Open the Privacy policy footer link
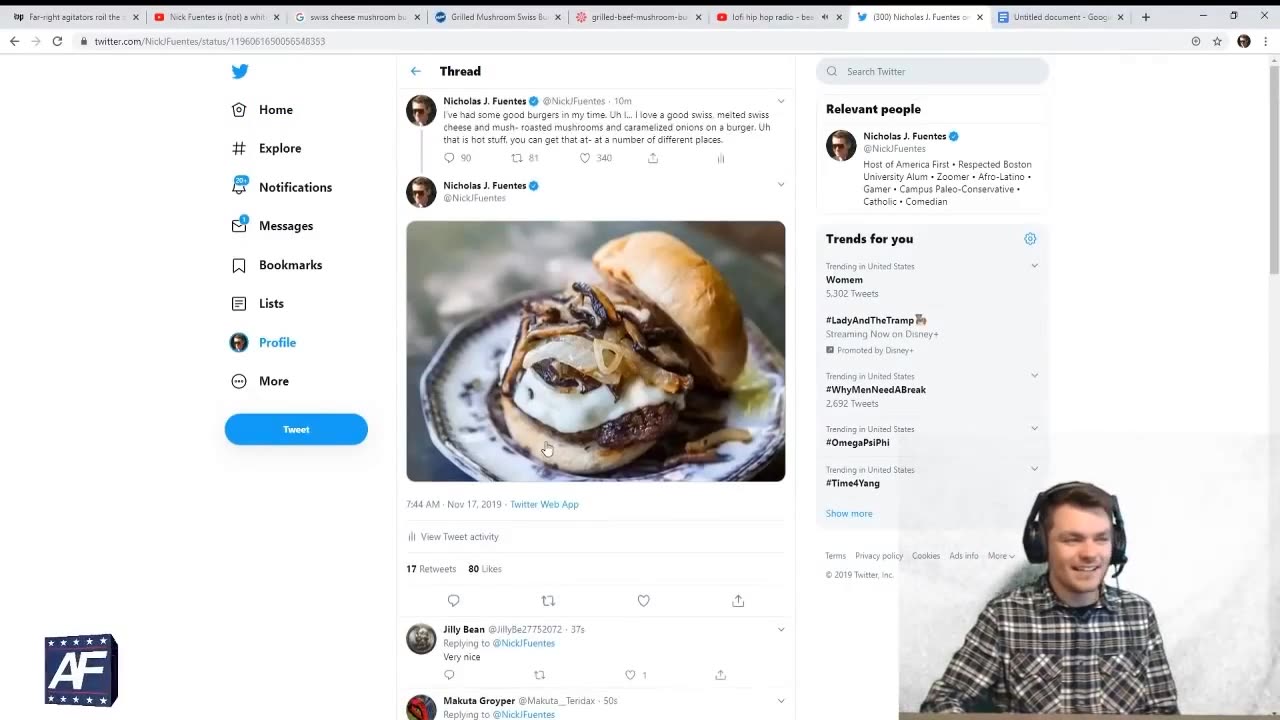The image size is (1280, 720). click(879, 556)
